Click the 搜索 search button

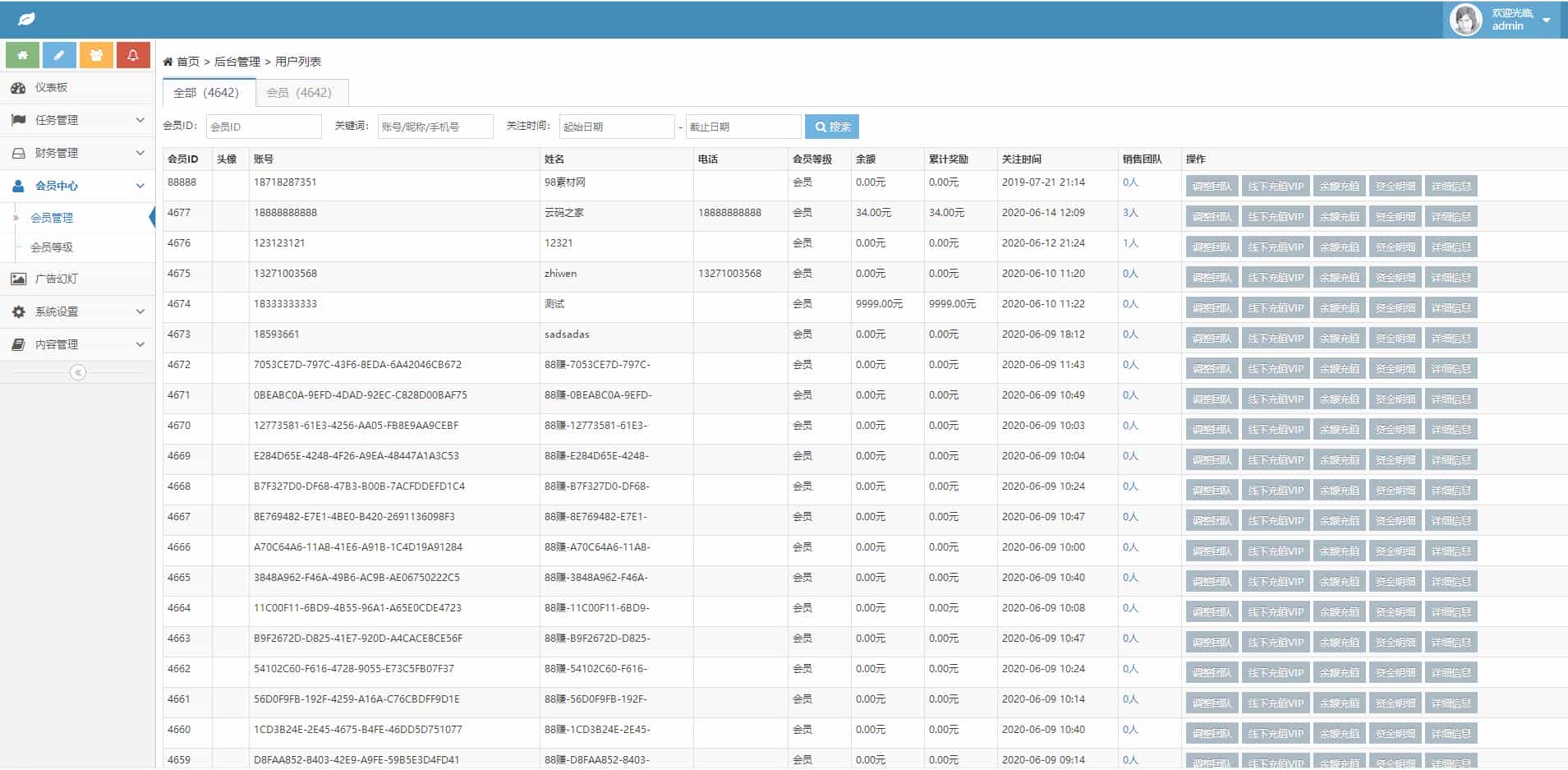tap(831, 127)
